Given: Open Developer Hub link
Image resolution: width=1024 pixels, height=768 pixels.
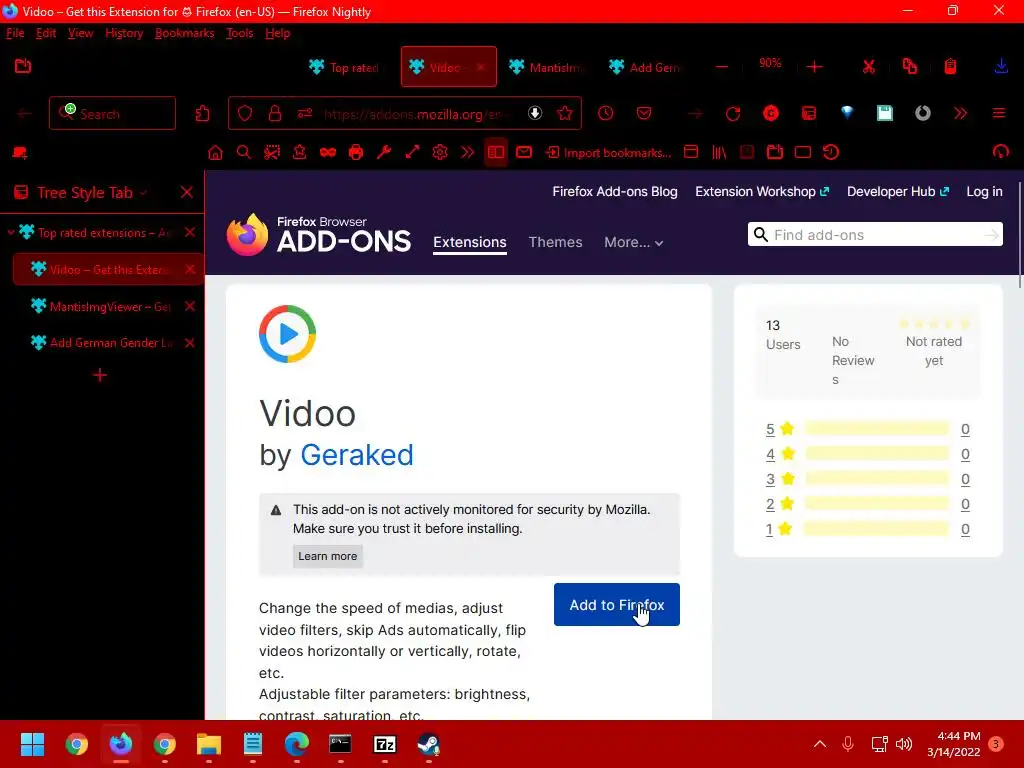Looking at the screenshot, I should (x=897, y=192).
